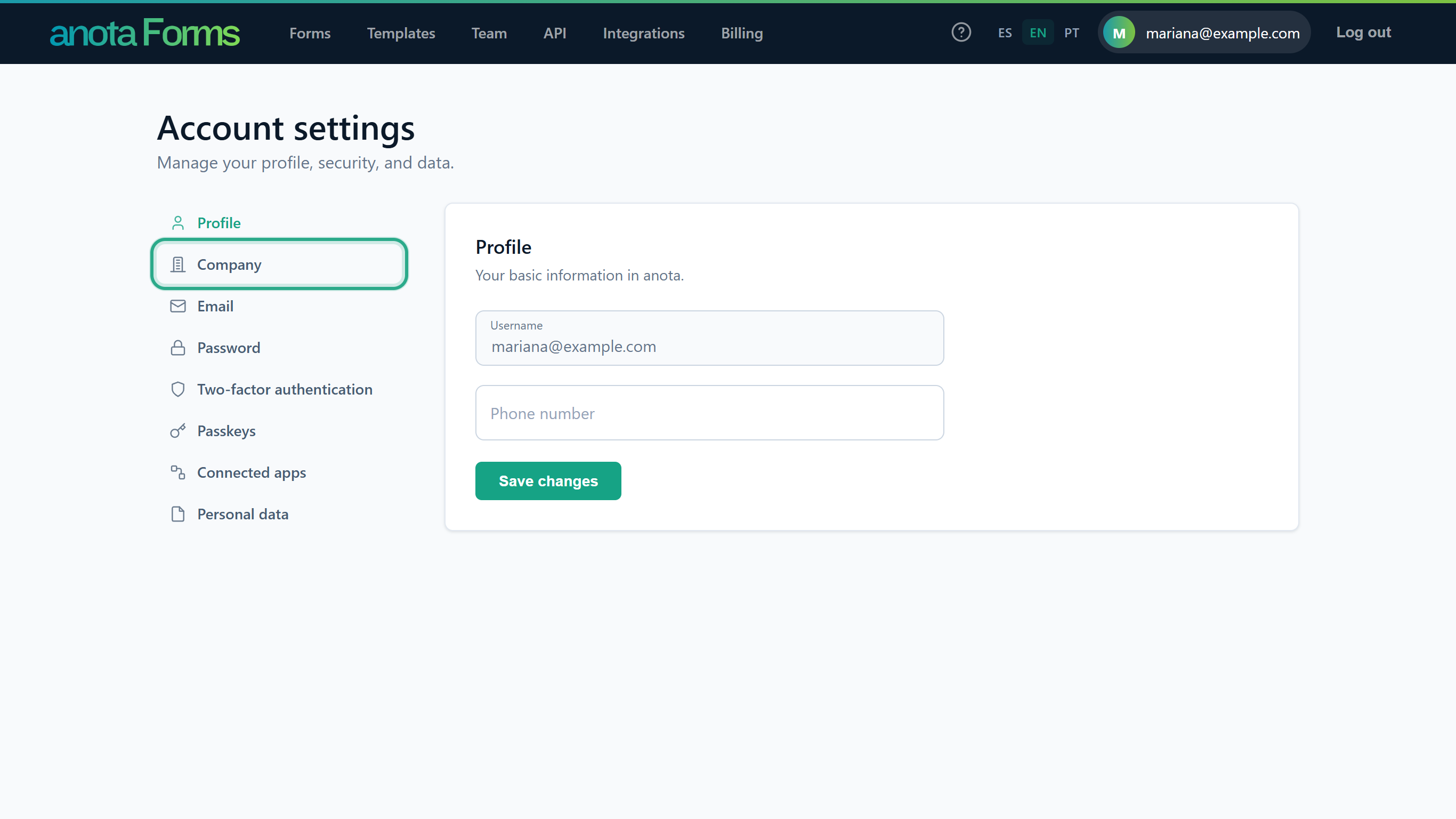The width and height of the screenshot is (1456, 819).
Task: Click "Manage your profile, security, and data."
Action: 305,163
